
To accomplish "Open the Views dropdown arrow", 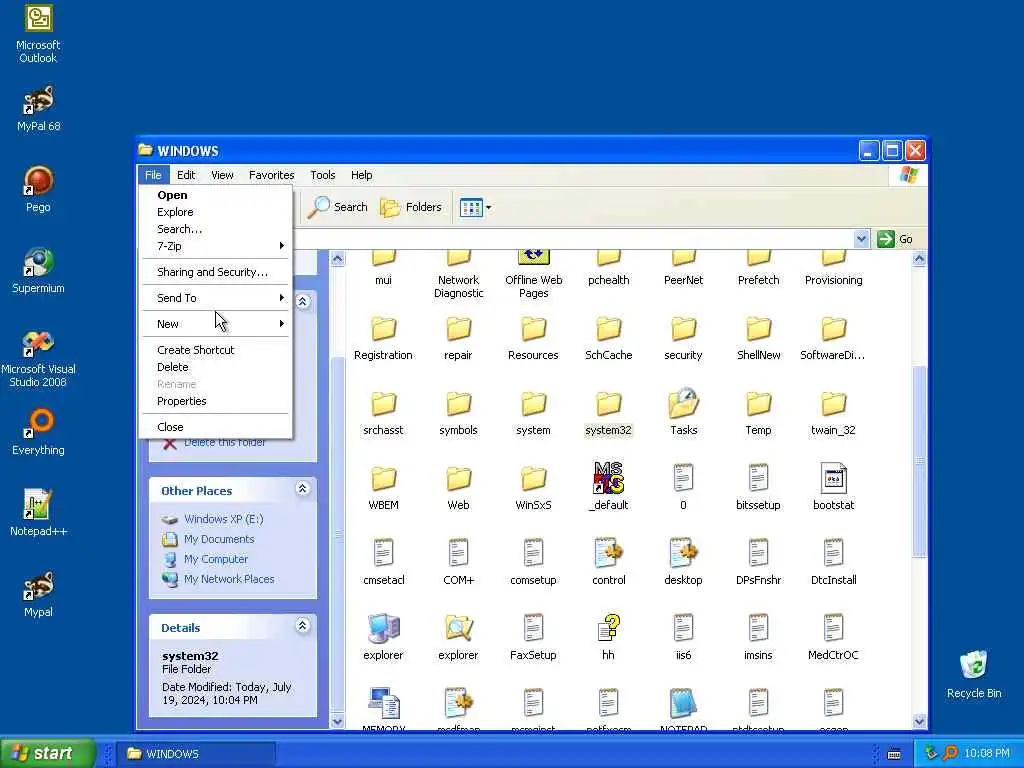I will coord(488,208).
